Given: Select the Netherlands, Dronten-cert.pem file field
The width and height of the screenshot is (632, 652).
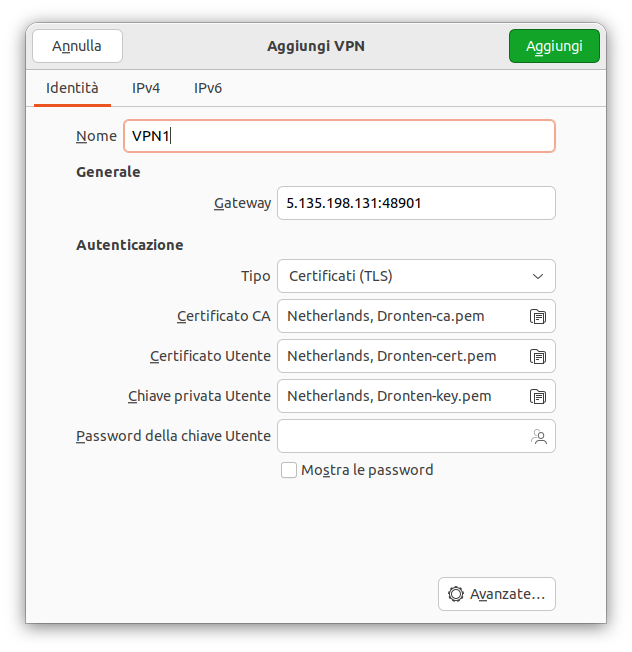Looking at the screenshot, I should point(416,356).
